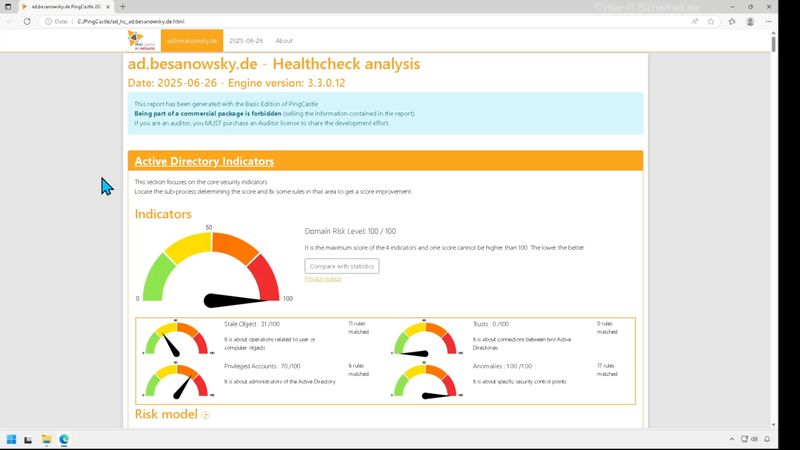Click the page title 'ad.besanowsky.de - Healthcheck analysis'
Image resolution: width=800 pixels, height=450 pixels.
click(273, 64)
